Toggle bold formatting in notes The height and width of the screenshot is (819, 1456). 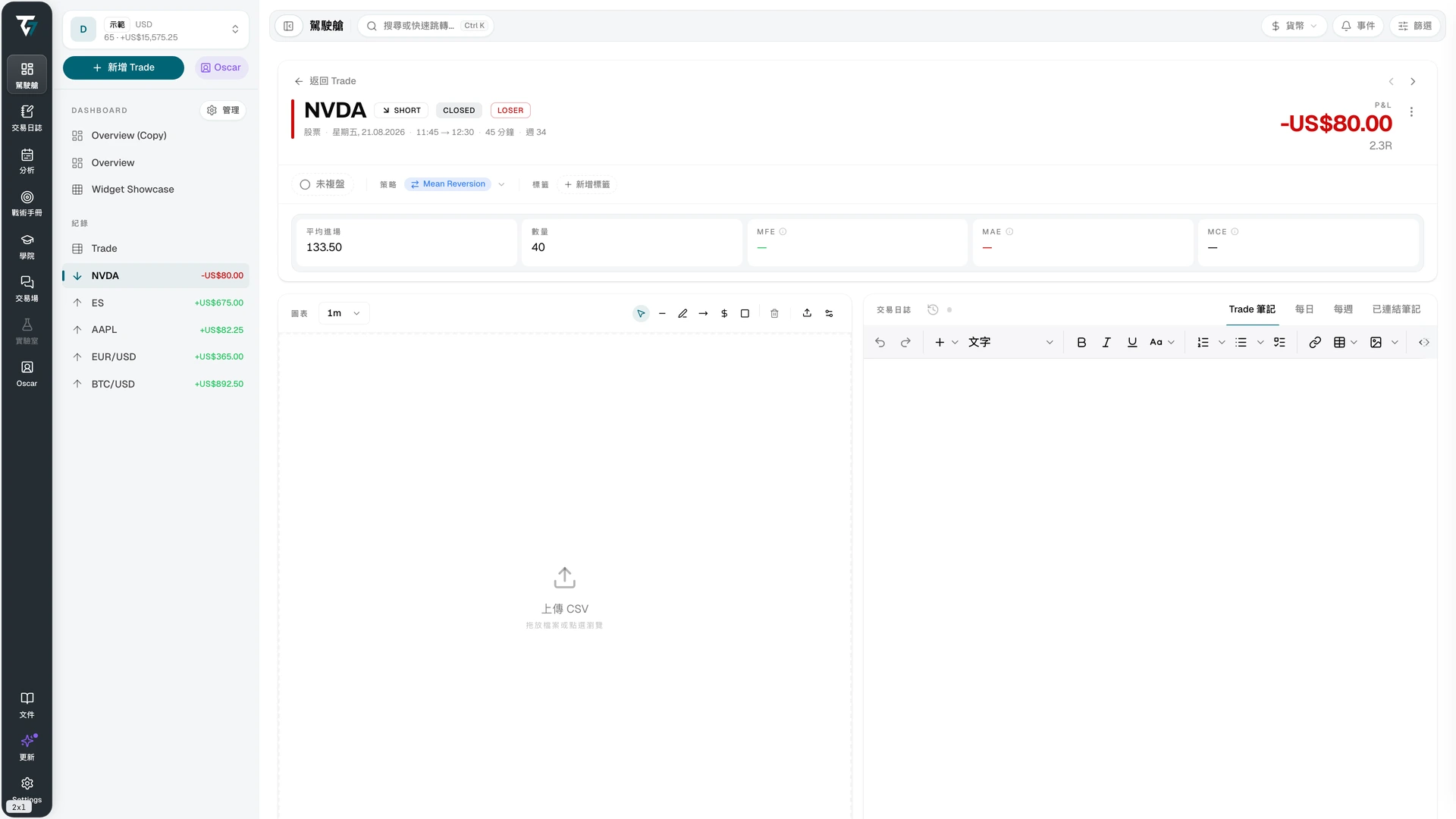pos(1081,343)
